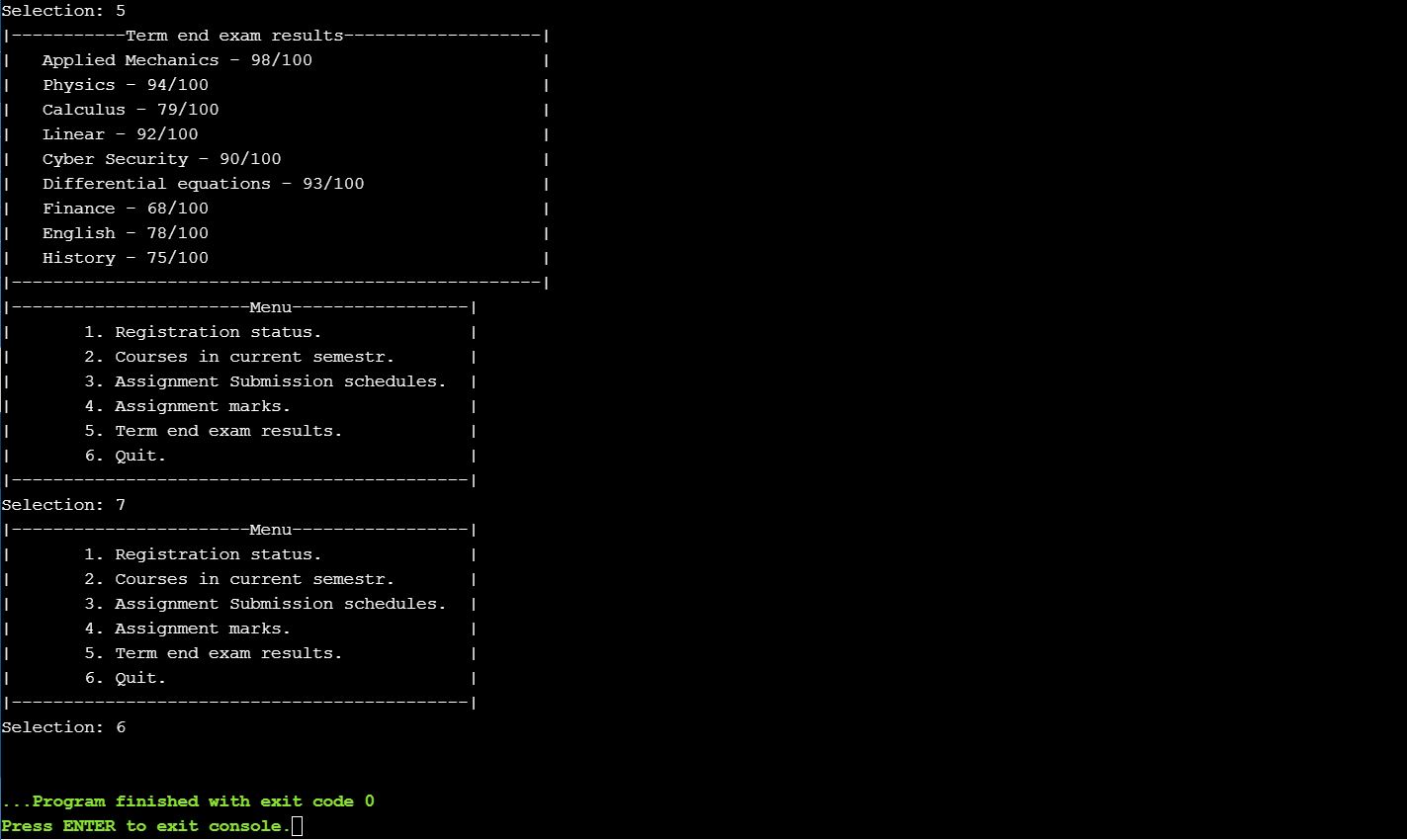The image size is (1407, 840).
Task: Click the History 75/100 result line
Action: [x=126, y=258]
